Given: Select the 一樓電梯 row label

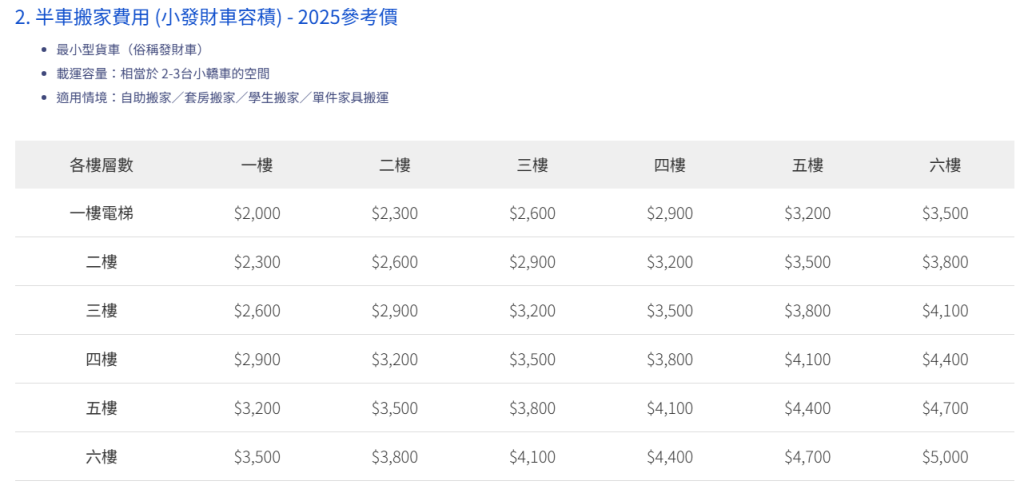Looking at the screenshot, I should point(101,213).
